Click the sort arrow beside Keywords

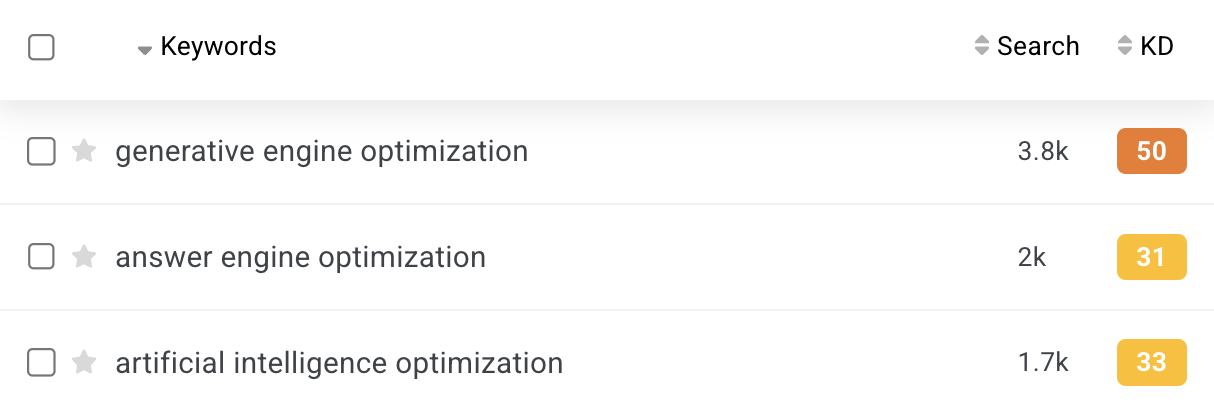[145, 49]
